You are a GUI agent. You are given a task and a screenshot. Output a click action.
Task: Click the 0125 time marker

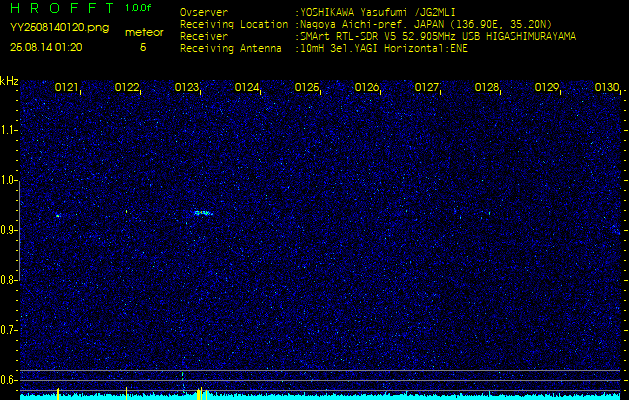coord(307,87)
